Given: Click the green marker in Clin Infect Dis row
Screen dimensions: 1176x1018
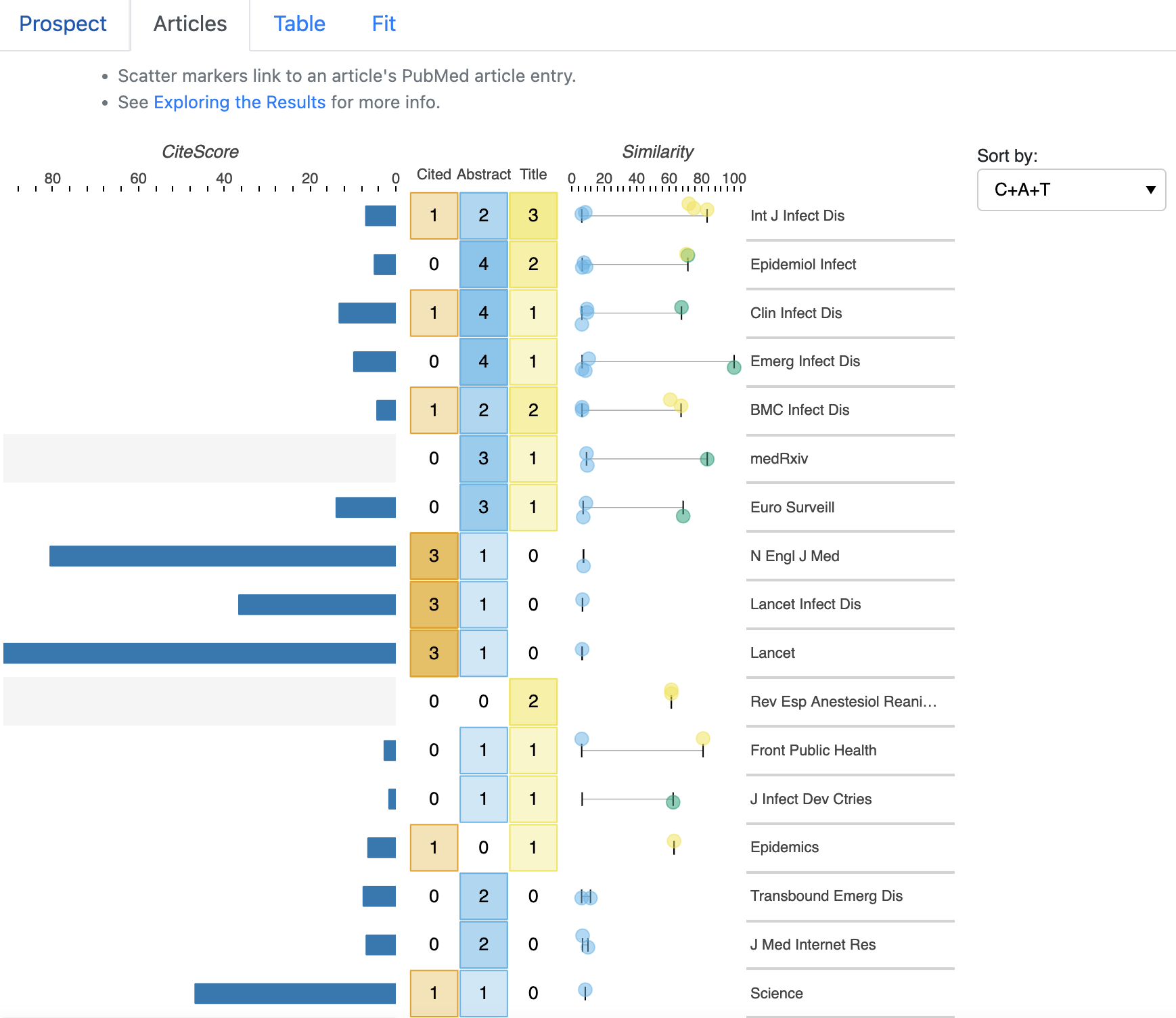Looking at the screenshot, I should pyautogui.click(x=681, y=308).
